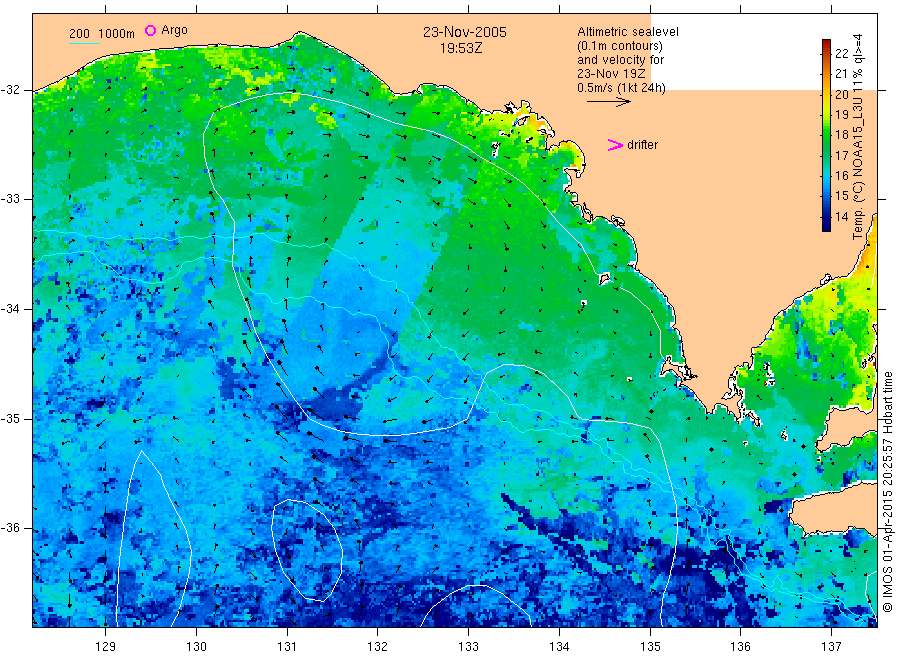This screenshot has height=660, width=900.
Task: Click the 'Argo' legend text
Action: pos(174,30)
